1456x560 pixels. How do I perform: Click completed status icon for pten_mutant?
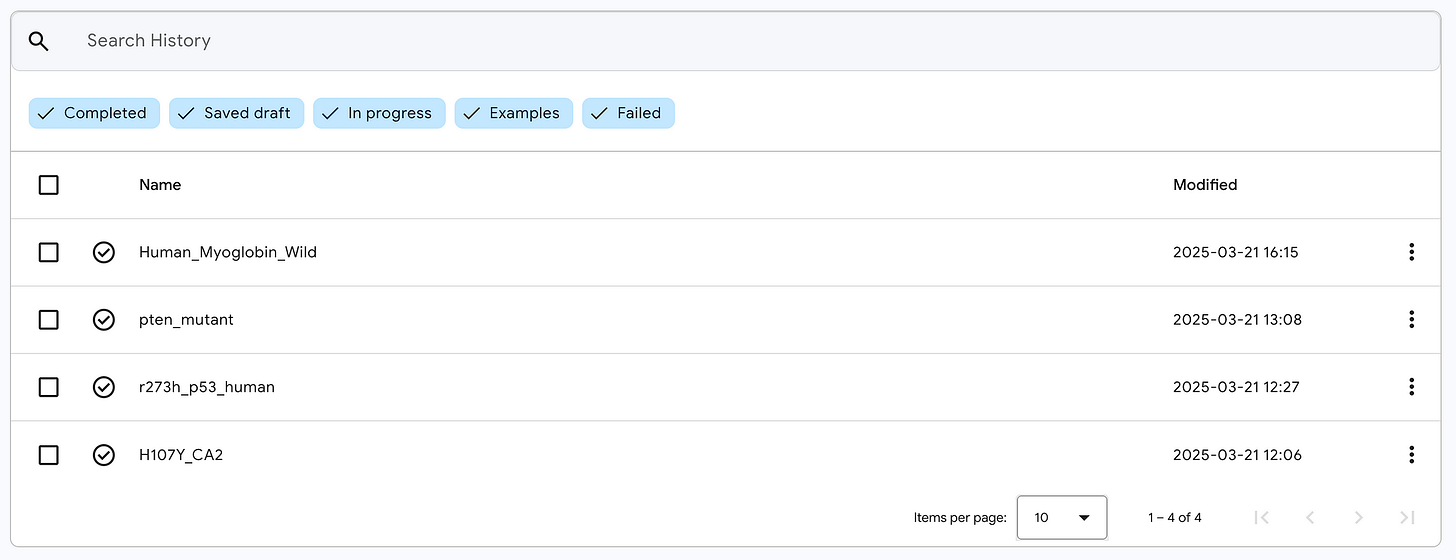click(x=104, y=319)
